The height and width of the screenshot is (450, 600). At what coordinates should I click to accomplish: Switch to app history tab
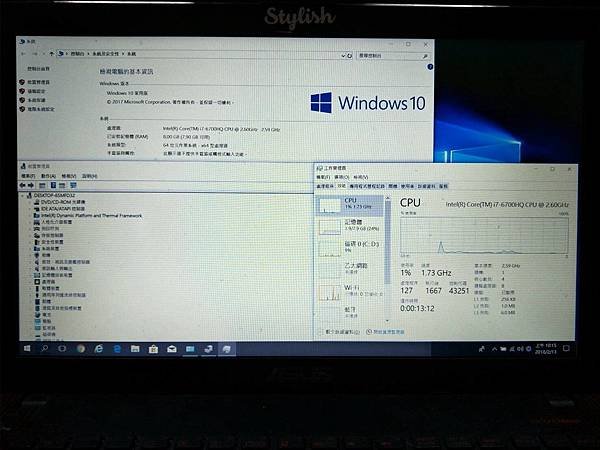pyautogui.click(x=367, y=186)
